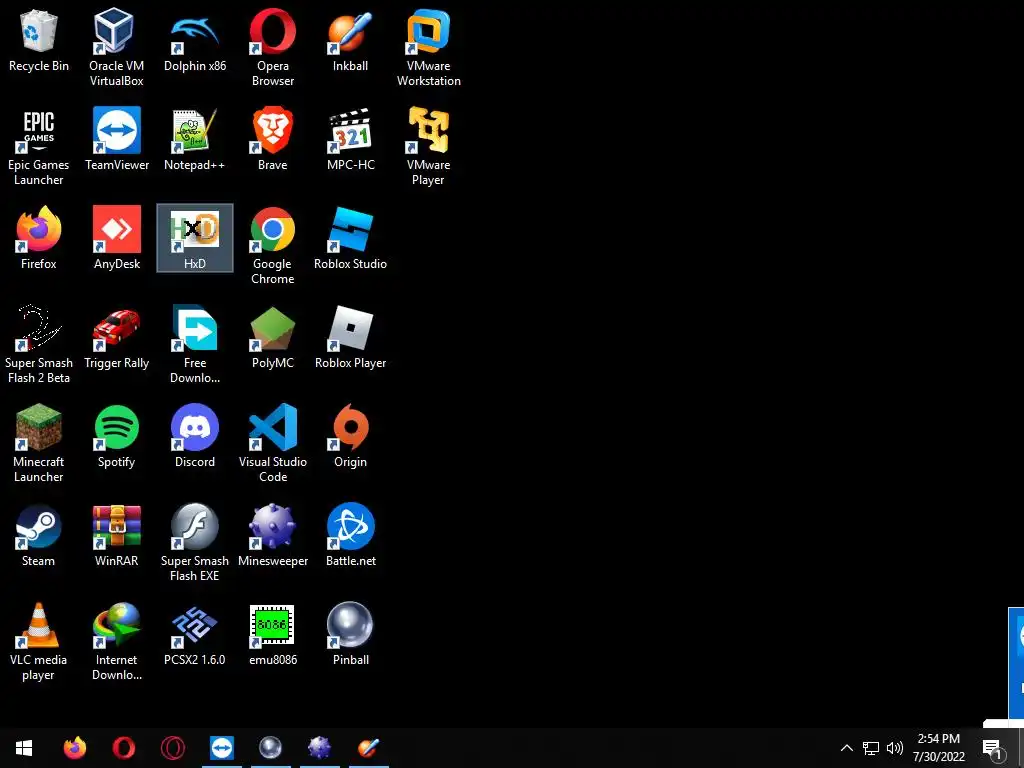Switch to Inkball in the taskbar
Image resolution: width=1024 pixels, height=768 pixels.
(x=369, y=748)
